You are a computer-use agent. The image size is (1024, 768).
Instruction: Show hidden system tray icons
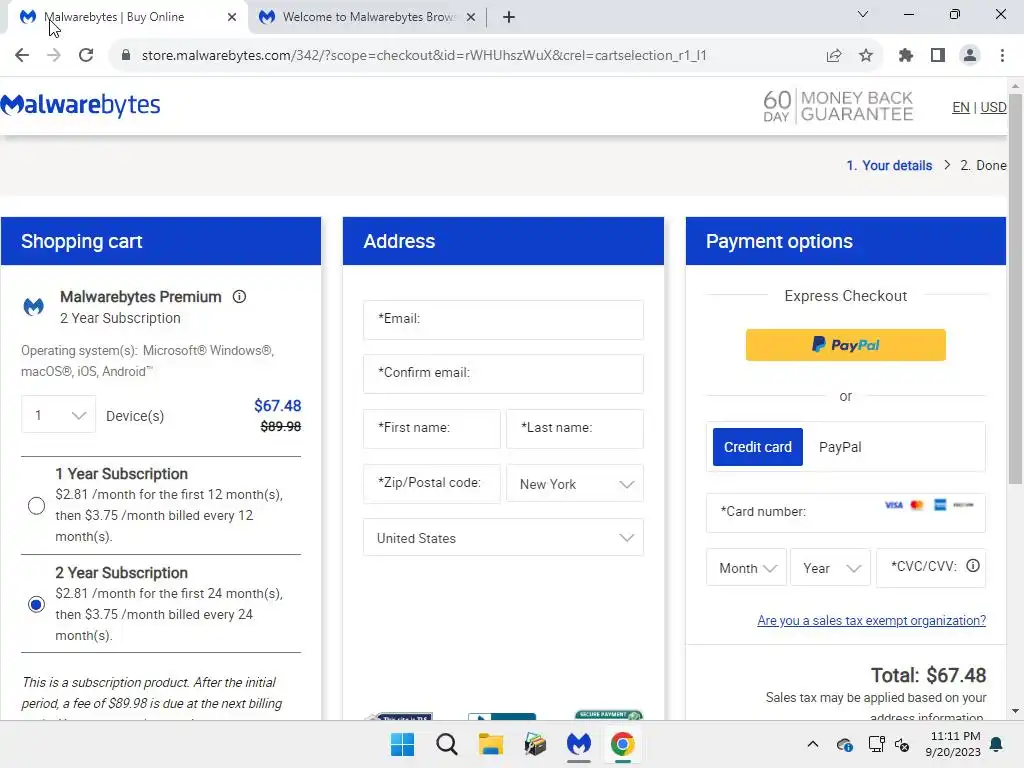(x=812, y=744)
